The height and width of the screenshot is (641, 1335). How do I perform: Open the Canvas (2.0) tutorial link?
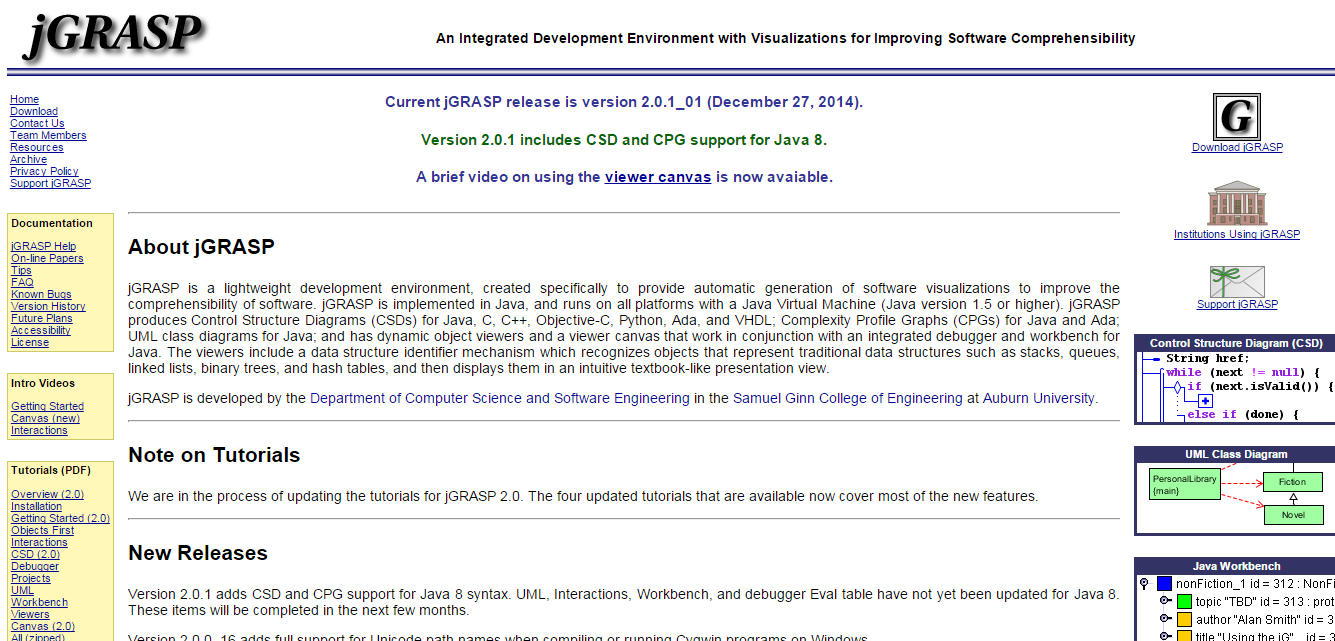pos(43,627)
